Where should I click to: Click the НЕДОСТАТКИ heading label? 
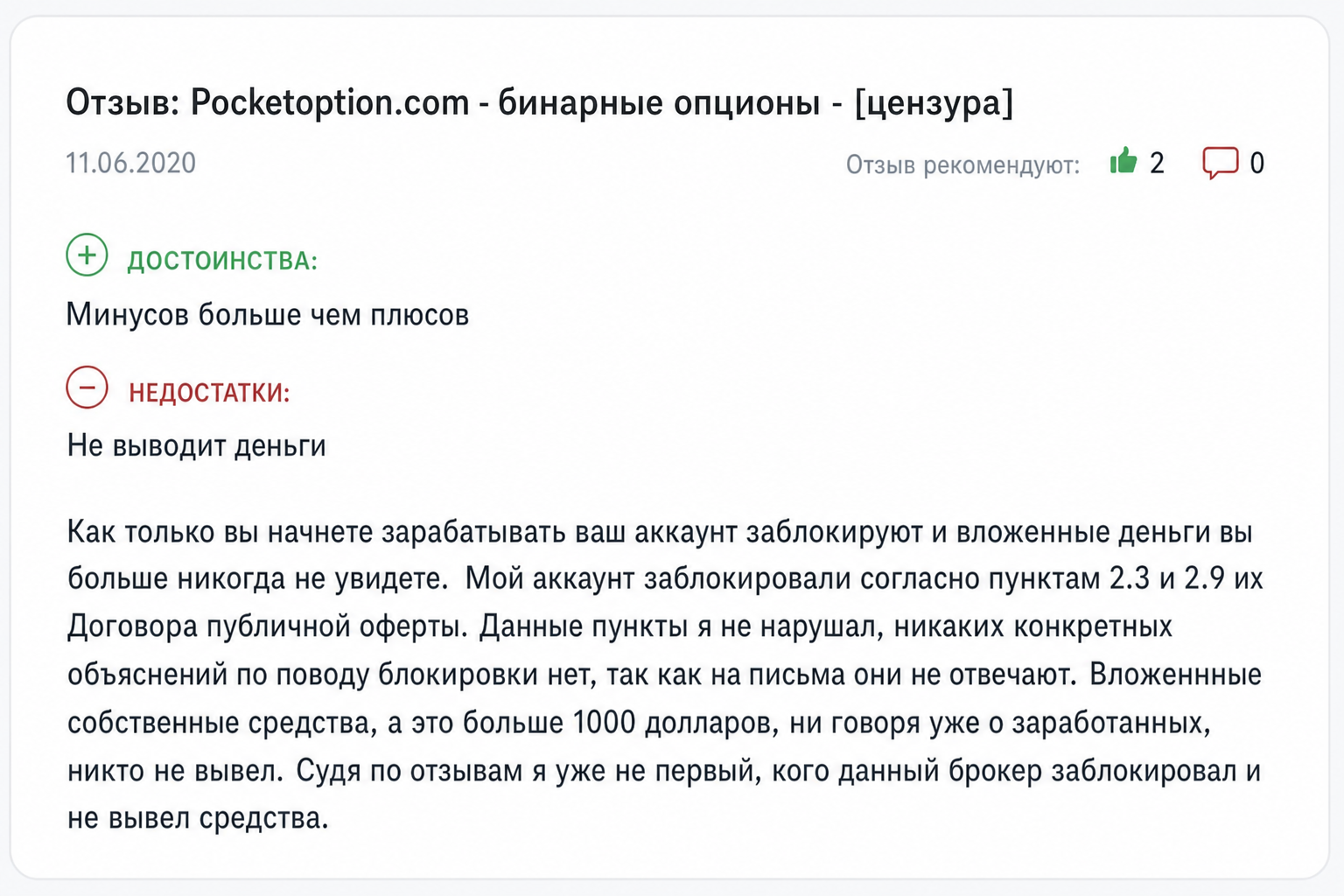[x=209, y=393]
